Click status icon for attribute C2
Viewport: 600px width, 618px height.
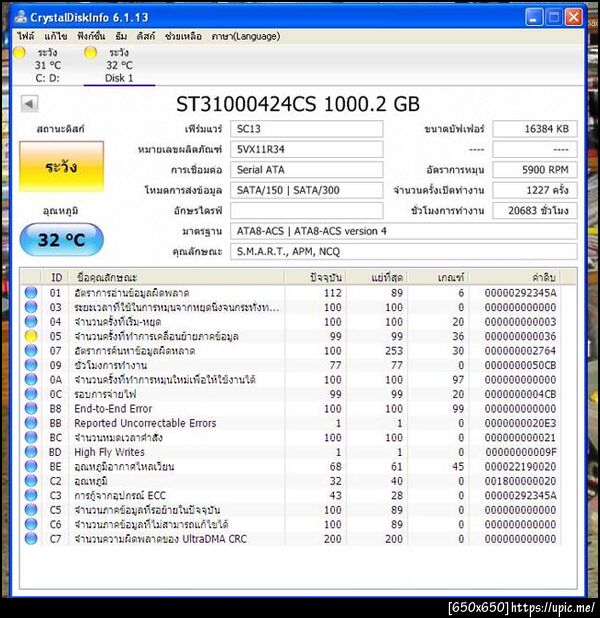pyautogui.click(x=31, y=481)
